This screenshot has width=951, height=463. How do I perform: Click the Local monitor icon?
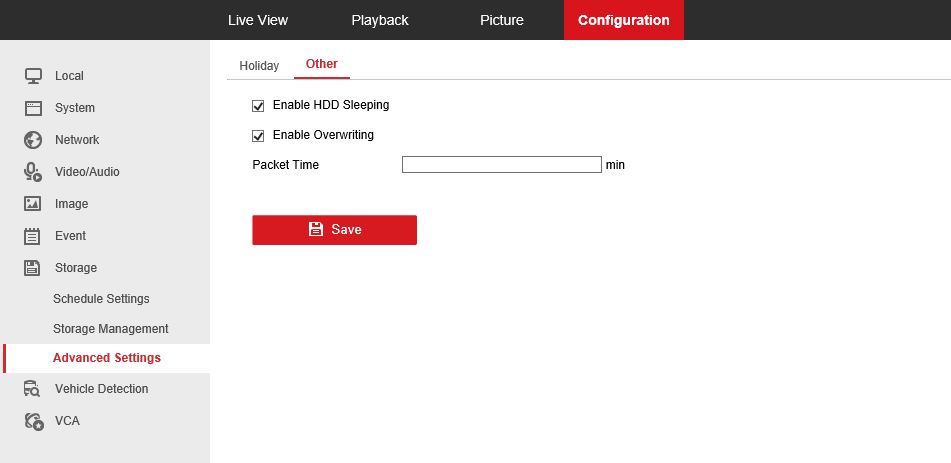[33, 76]
